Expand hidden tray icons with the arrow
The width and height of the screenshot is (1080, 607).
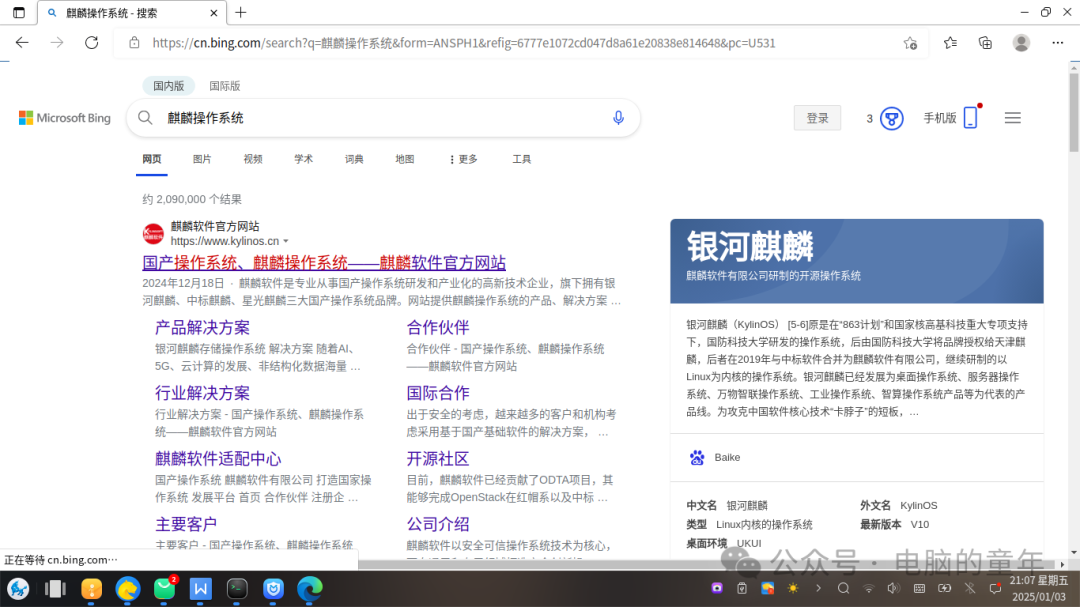[x=818, y=588]
